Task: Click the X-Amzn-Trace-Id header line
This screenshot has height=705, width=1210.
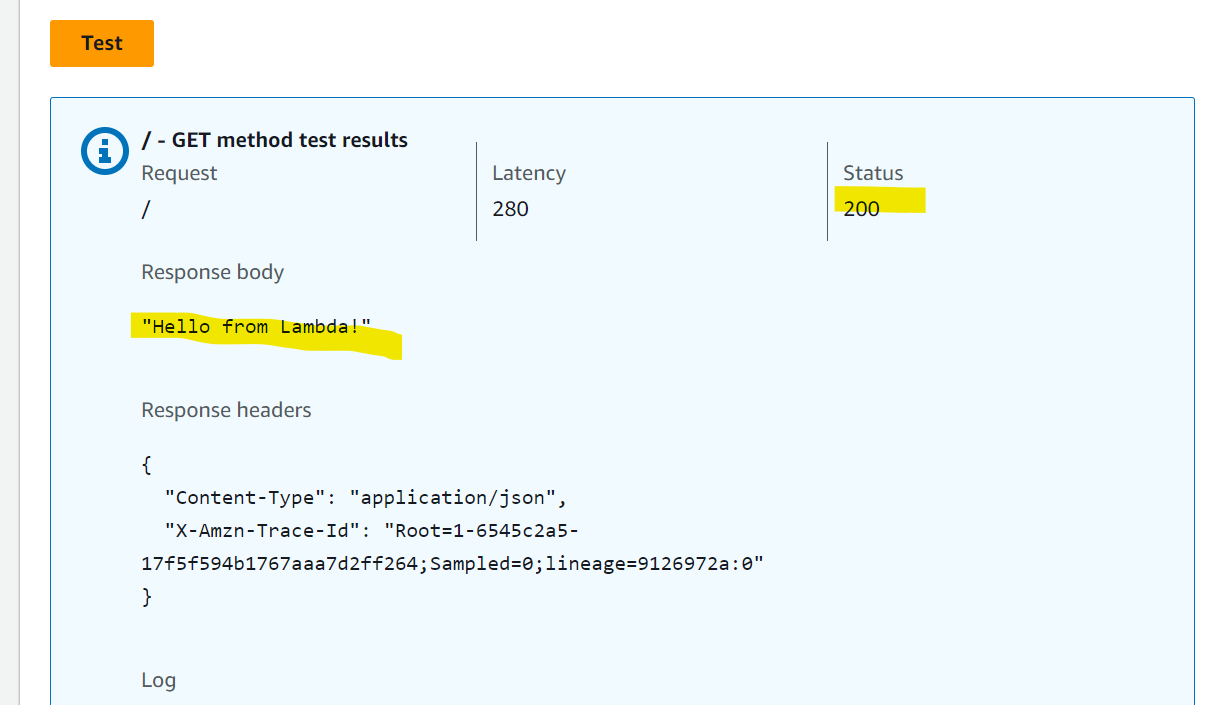Action: point(371,530)
